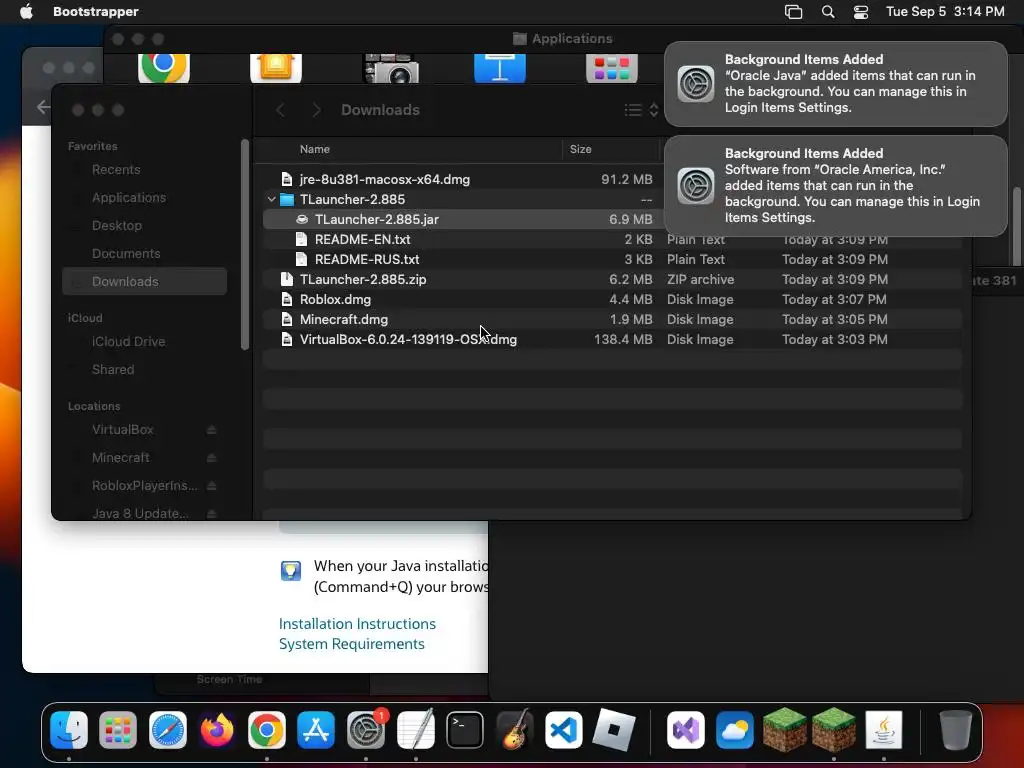Click the Apple menu icon
Viewport: 1024px width, 768px height.
coord(26,11)
